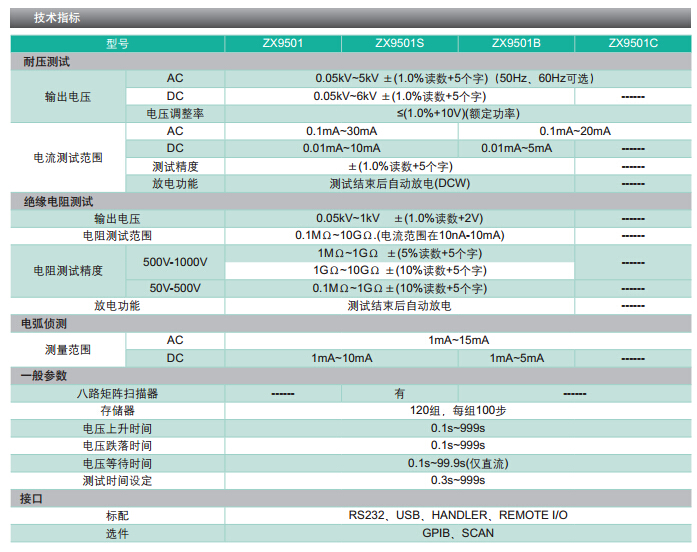
Task: Select the GPIB、SCAN options cell
Action: [458, 533]
